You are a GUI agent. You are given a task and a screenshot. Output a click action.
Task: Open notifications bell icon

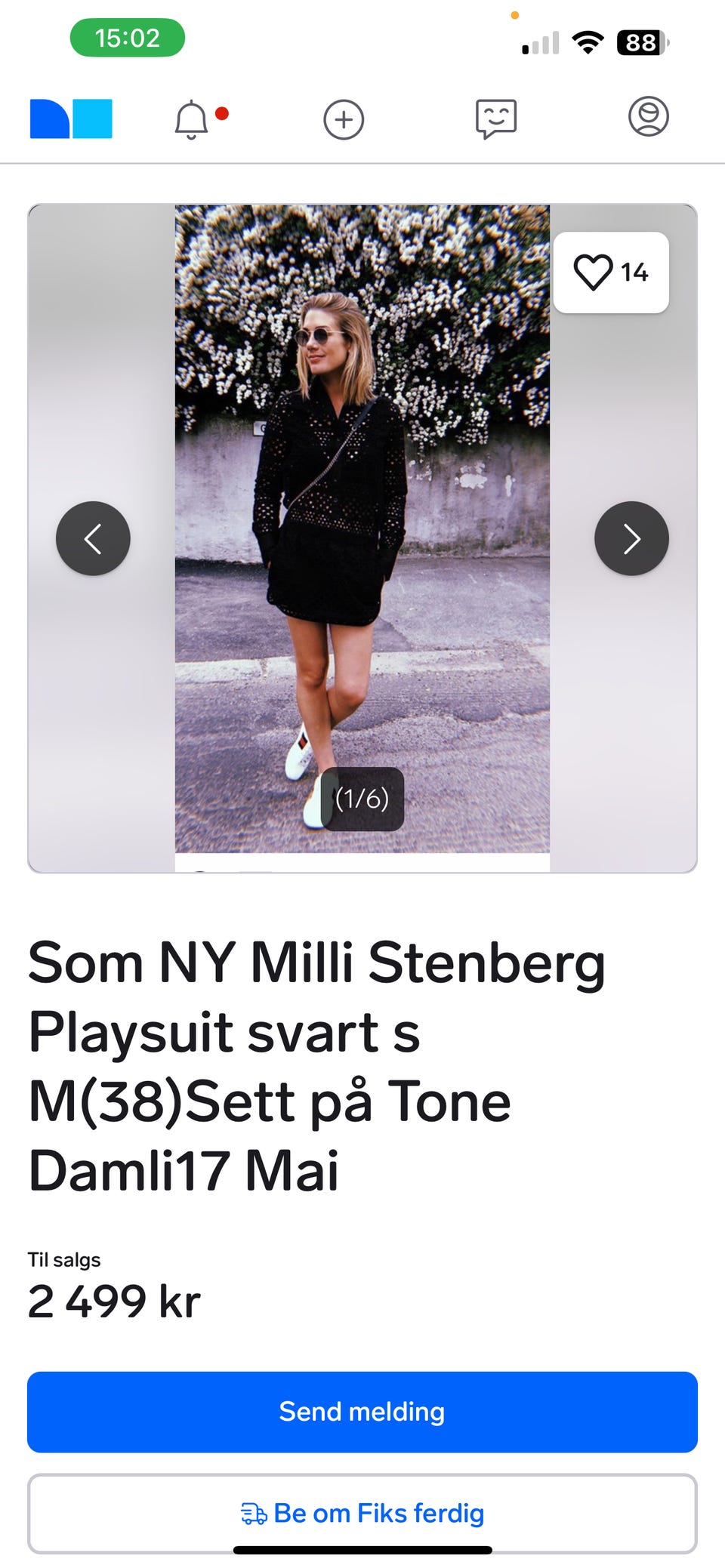tap(192, 119)
